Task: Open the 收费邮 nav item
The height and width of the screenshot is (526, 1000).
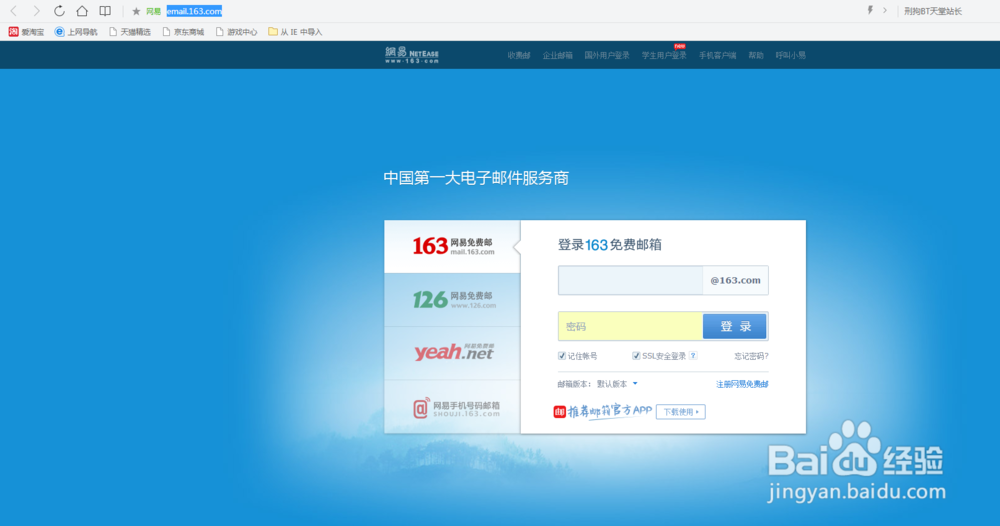Action: click(518, 55)
